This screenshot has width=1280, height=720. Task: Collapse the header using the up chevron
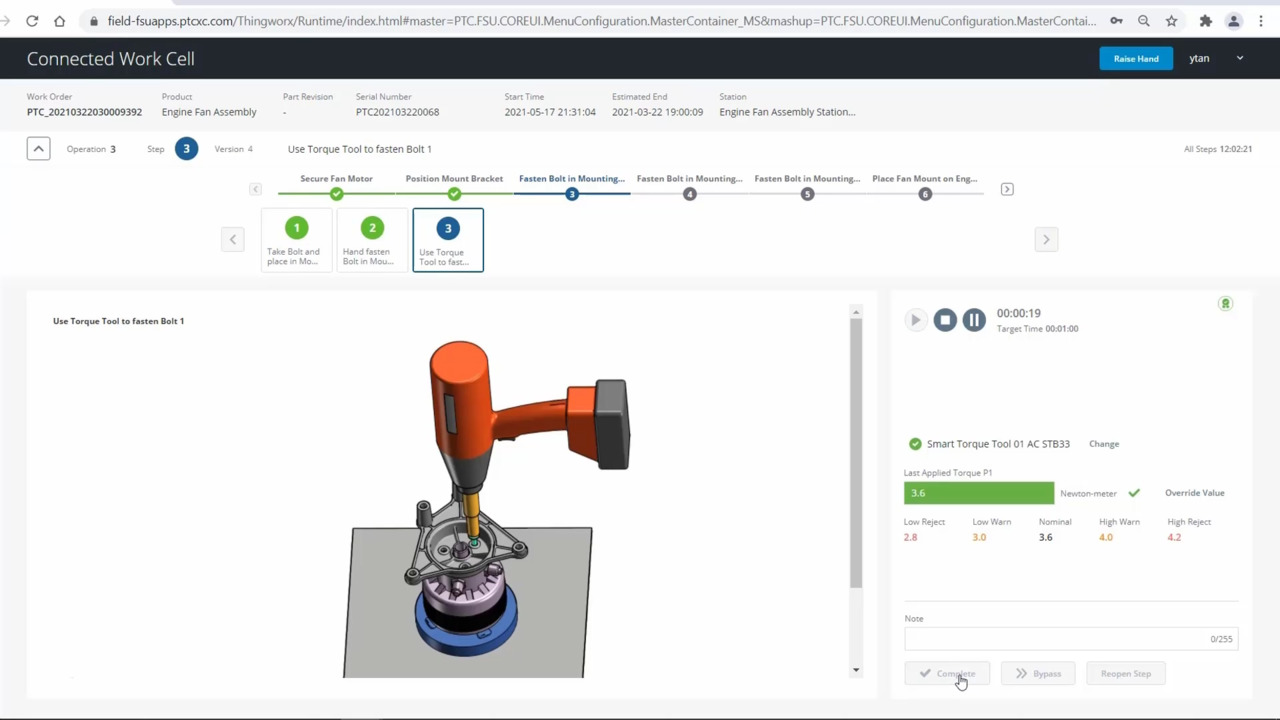click(38, 148)
